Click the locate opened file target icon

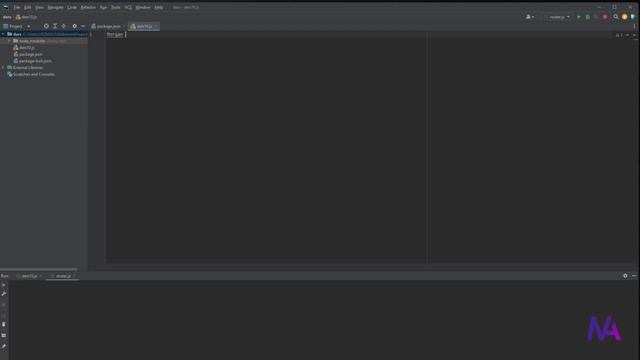46,26
